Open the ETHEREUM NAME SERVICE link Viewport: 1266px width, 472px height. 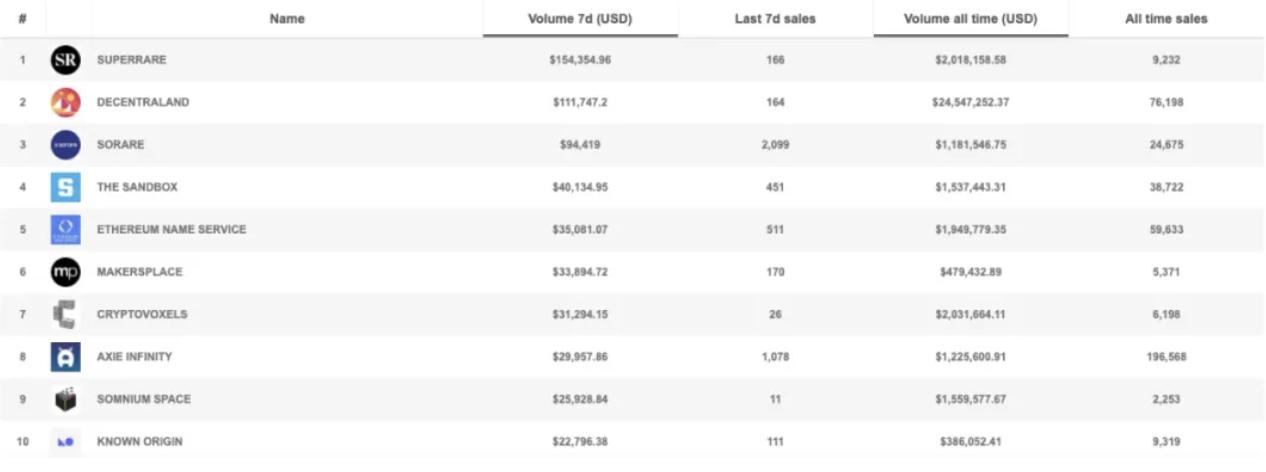pos(171,229)
